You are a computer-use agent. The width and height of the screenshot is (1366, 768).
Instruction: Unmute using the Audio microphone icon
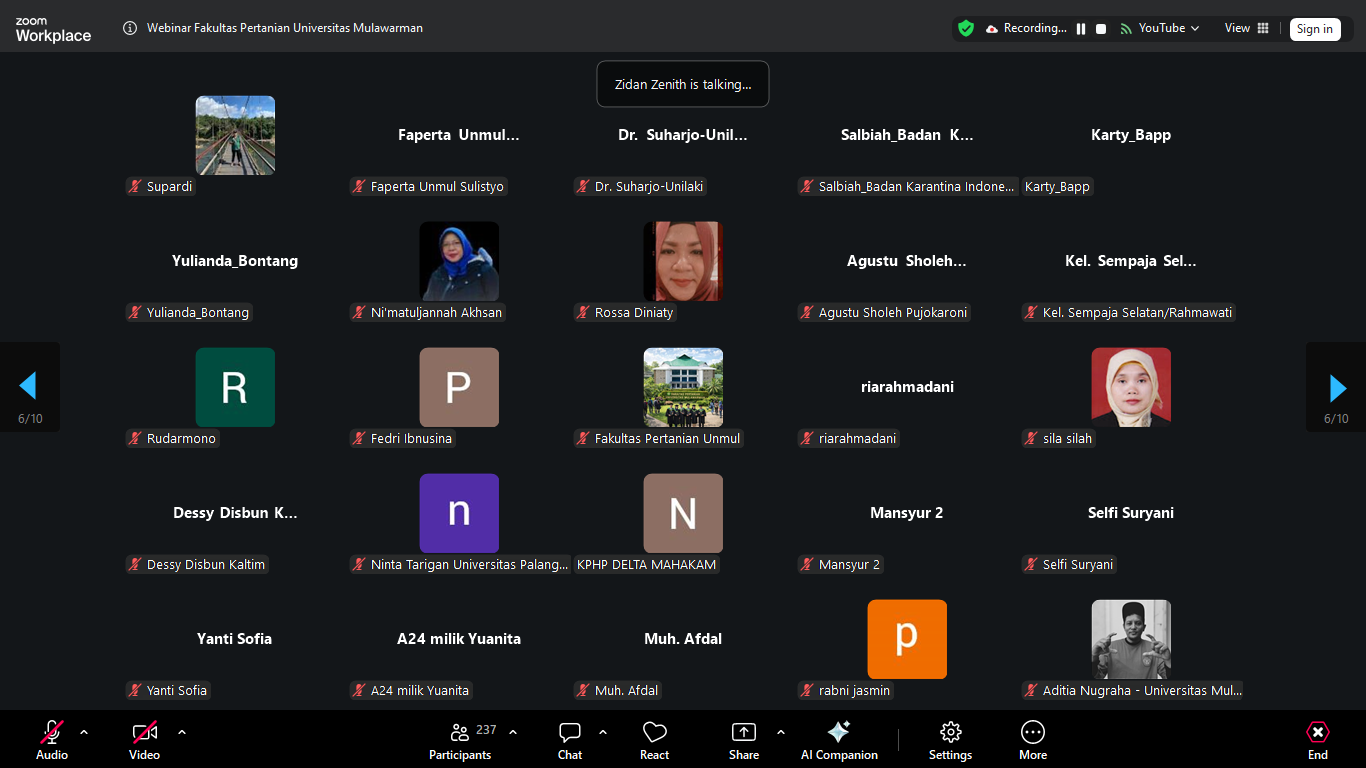[x=52, y=733]
